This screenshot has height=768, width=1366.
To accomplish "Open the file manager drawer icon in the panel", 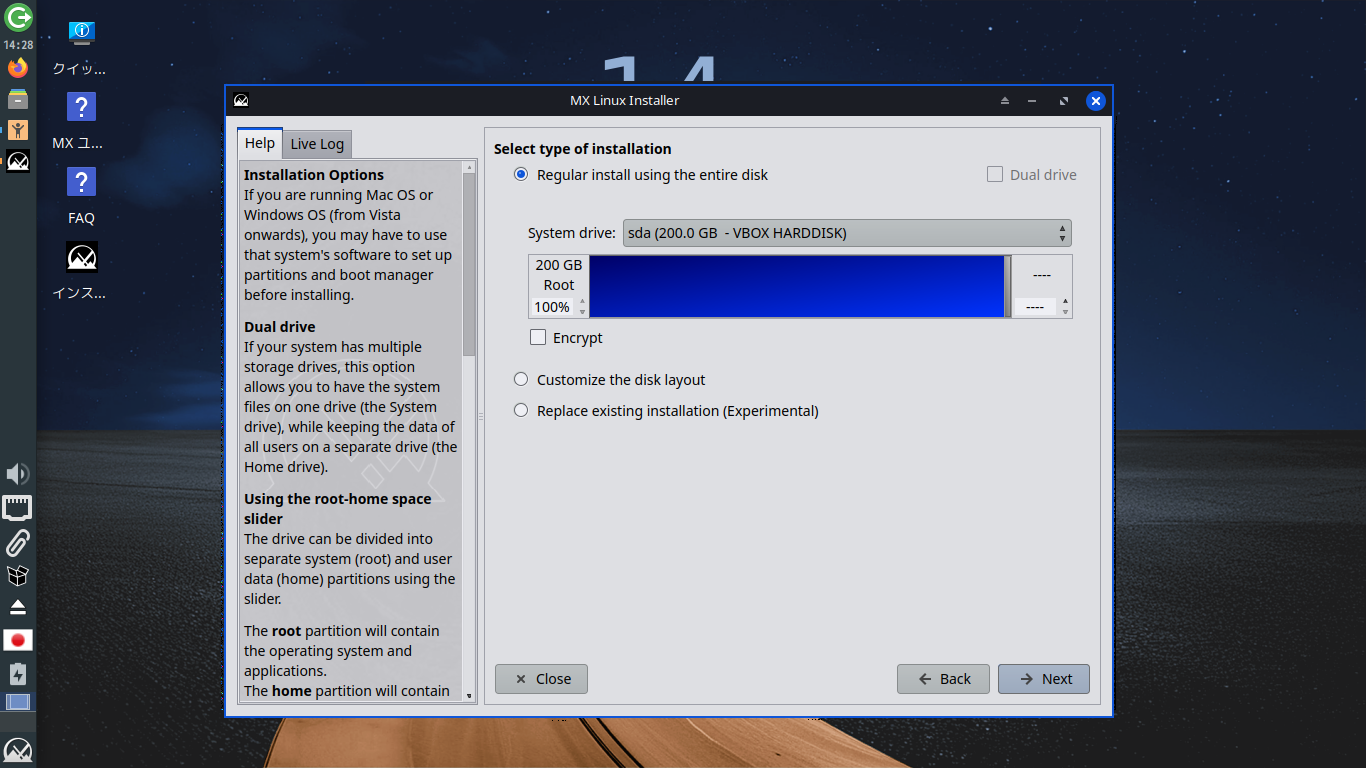I will 18,99.
